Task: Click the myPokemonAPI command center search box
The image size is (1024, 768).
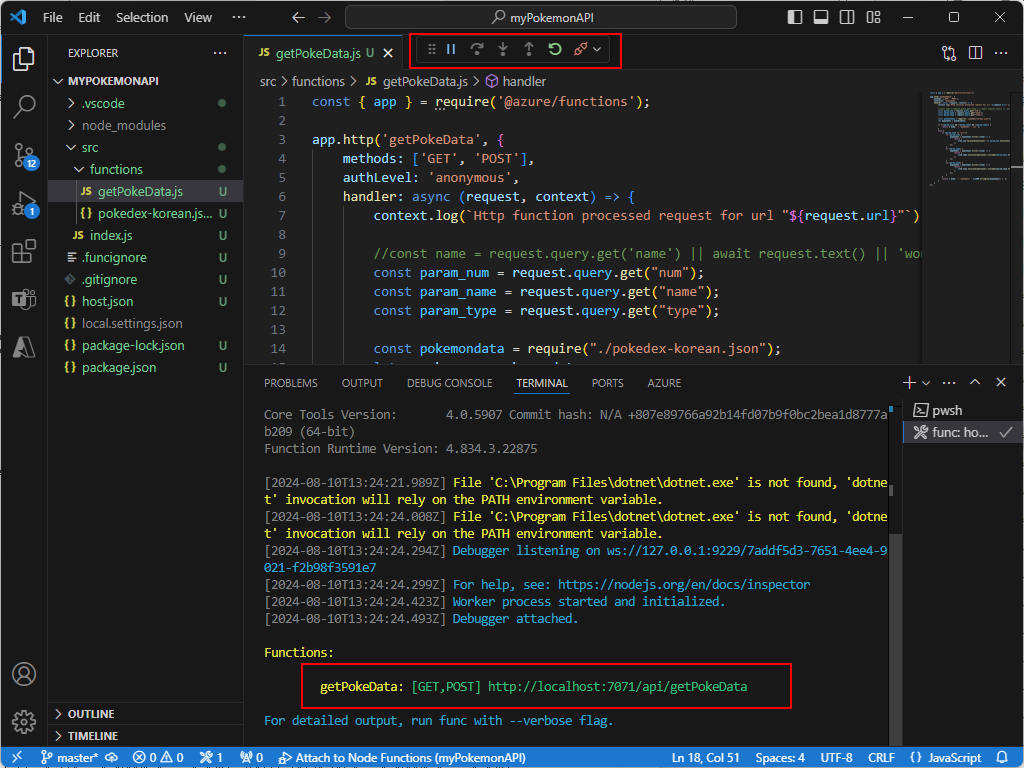Action: point(541,18)
